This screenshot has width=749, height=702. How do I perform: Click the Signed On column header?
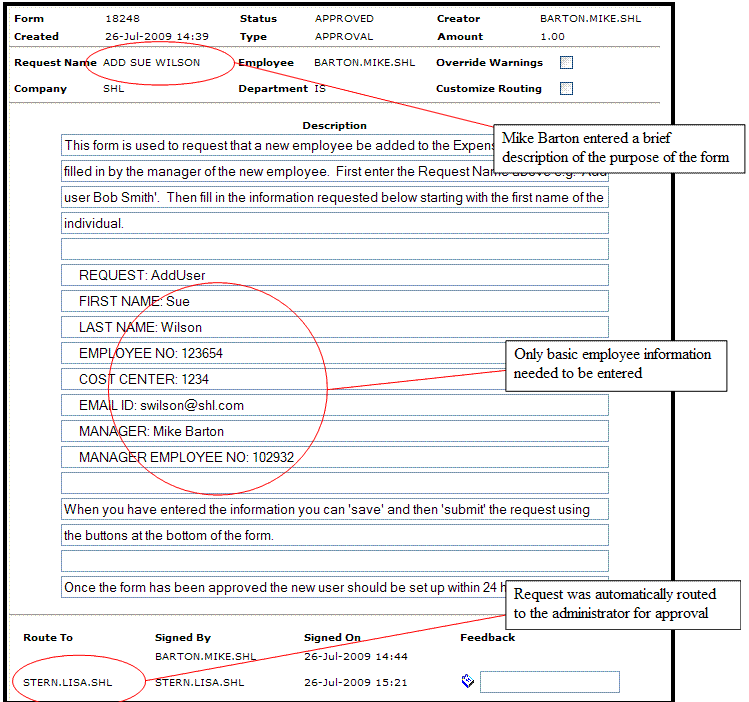click(x=332, y=638)
